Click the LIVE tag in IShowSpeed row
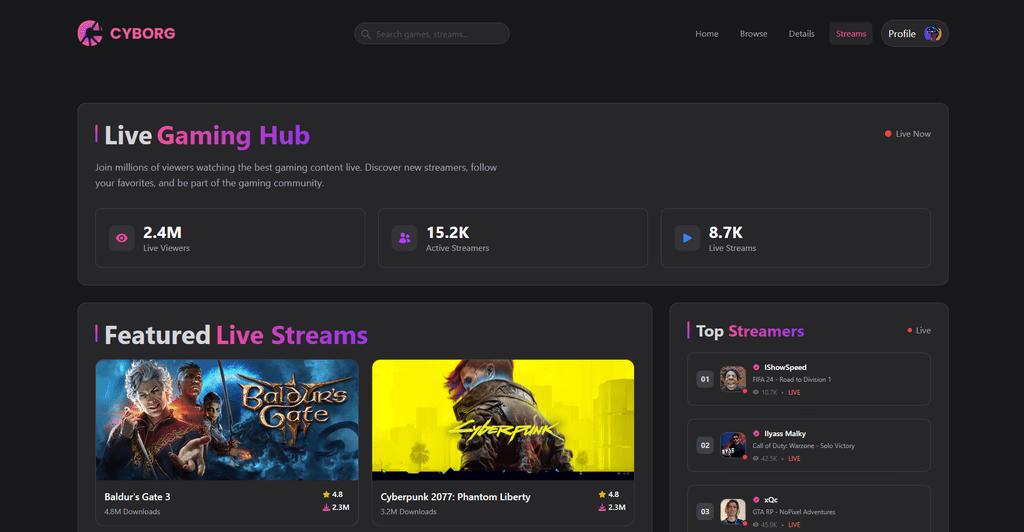Screen dimensions: 1024x532 coord(794,392)
